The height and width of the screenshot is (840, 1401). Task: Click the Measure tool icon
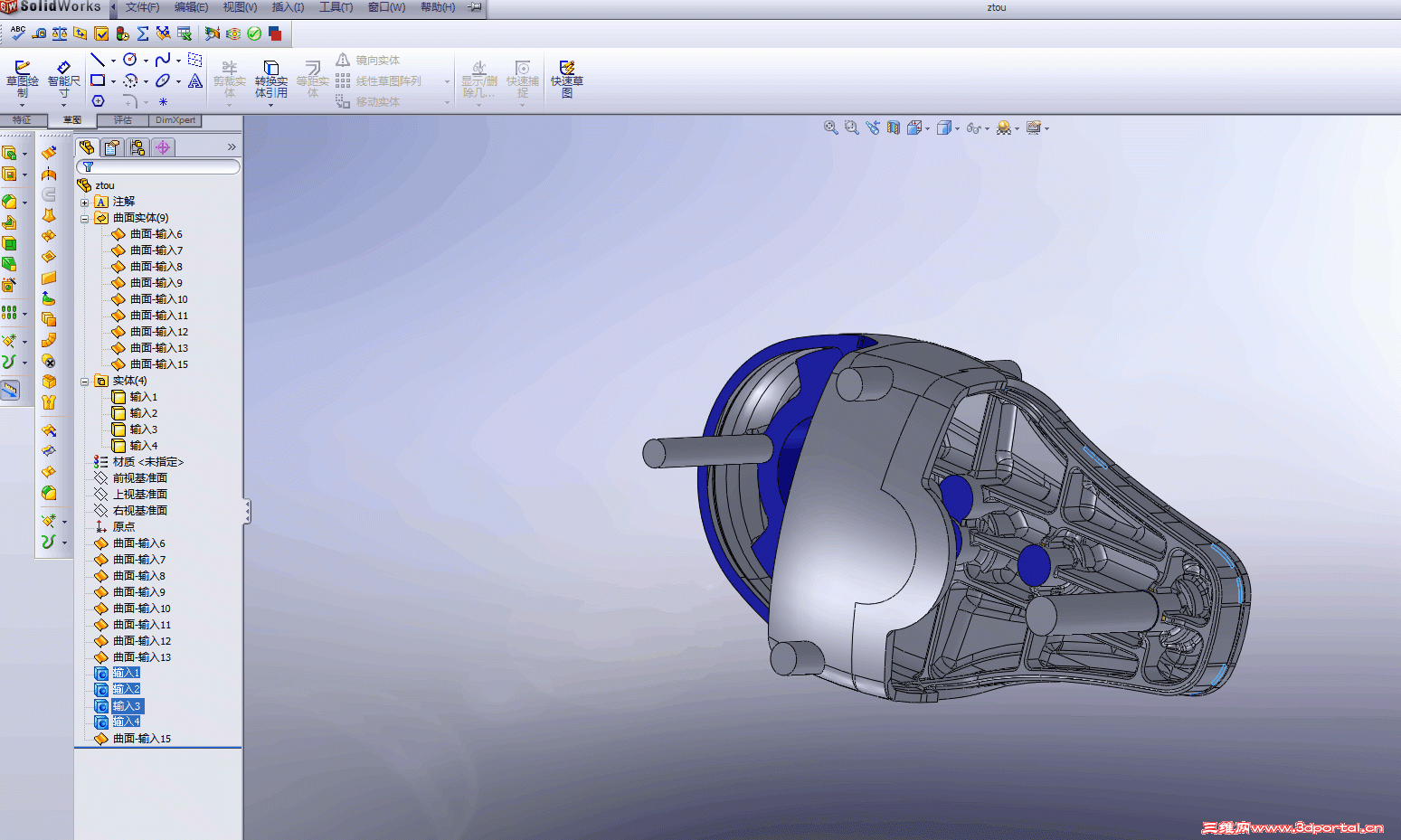tap(39, 33)
